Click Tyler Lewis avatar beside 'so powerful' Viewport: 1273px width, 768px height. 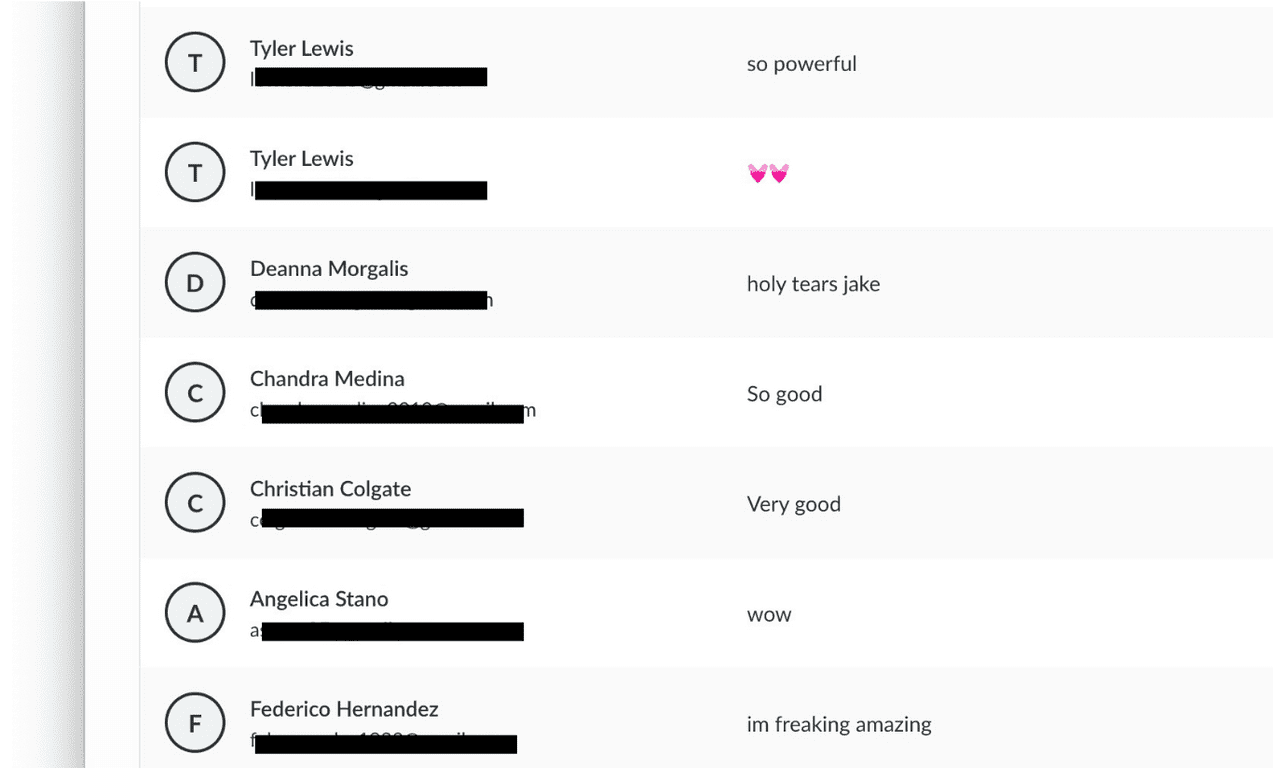tap(195, 63)
